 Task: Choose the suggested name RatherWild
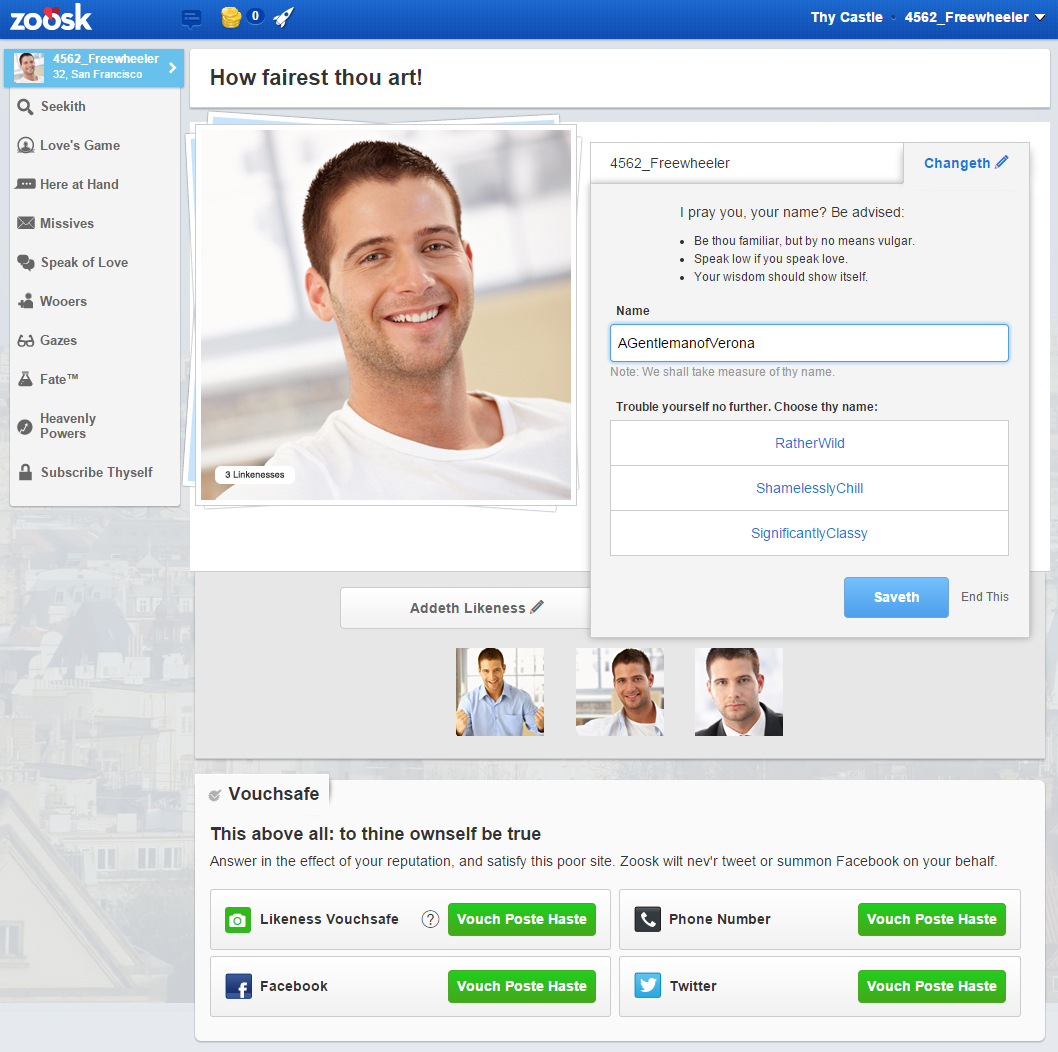coord(809,443)
